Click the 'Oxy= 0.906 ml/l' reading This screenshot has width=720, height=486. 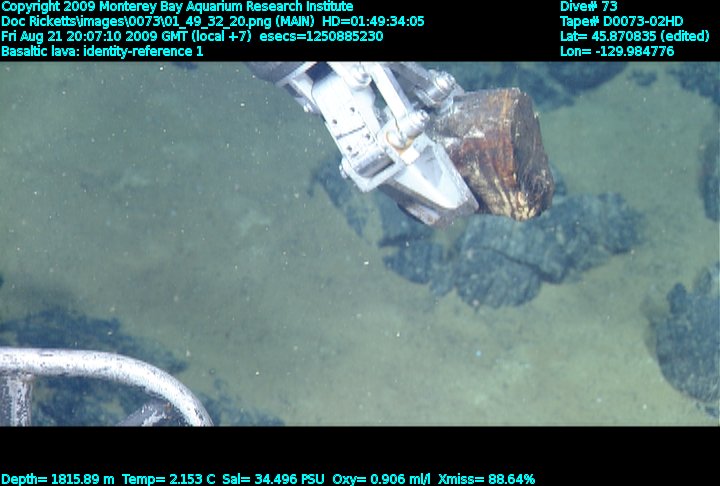pyautogui.click(x=381, y=479)
